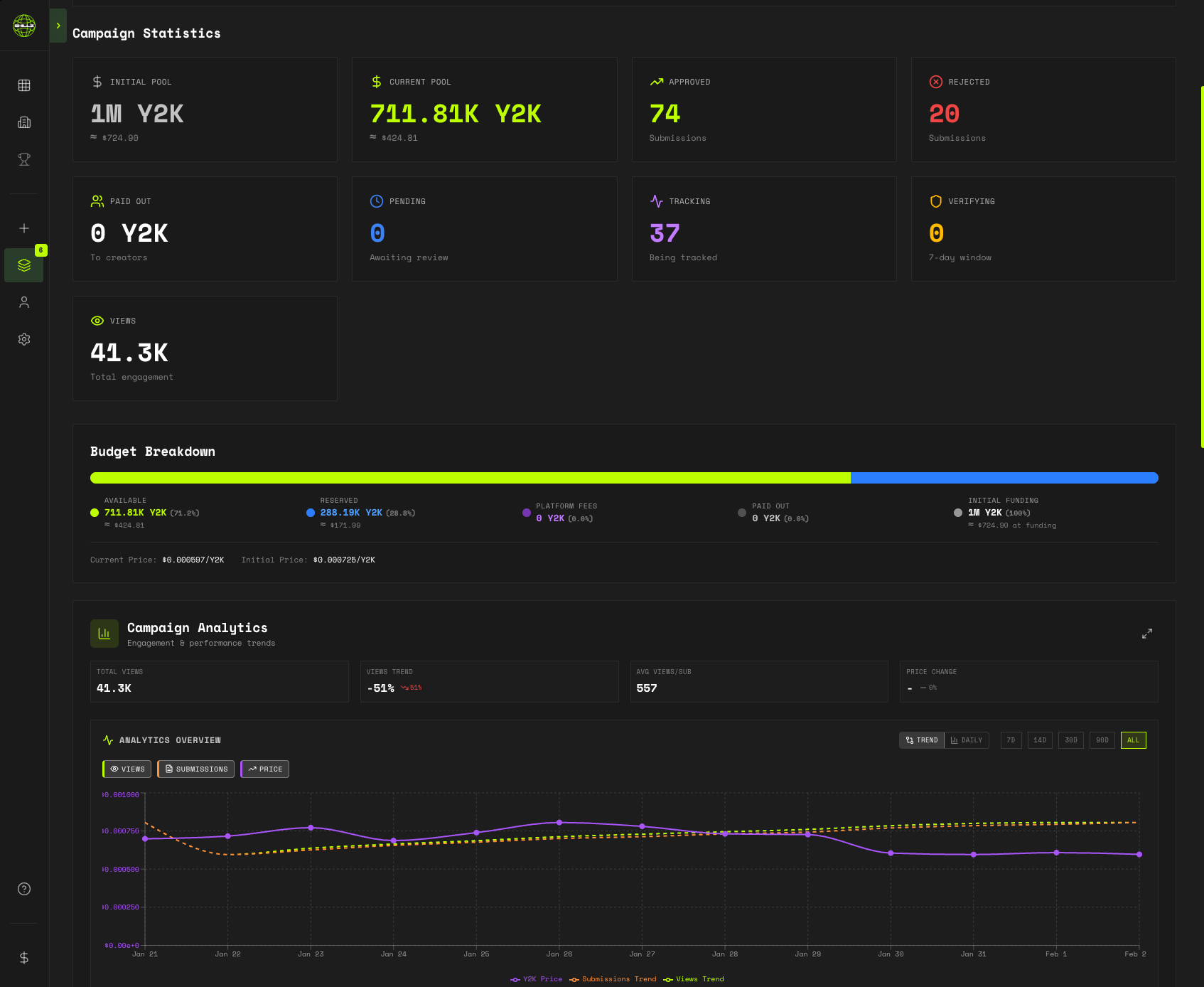Open the buildings sidebar icon

coord(24,122)
